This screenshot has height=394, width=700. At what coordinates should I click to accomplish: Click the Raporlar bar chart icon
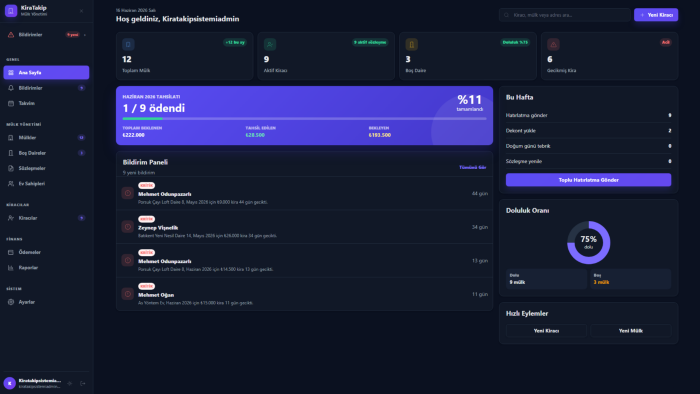click(x=11, y=268)
